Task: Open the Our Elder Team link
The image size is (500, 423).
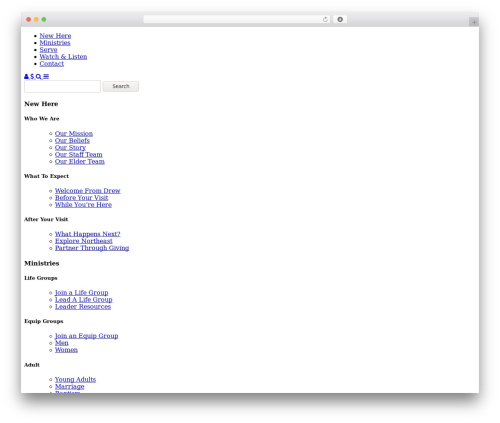Action: tap(80, 162)
